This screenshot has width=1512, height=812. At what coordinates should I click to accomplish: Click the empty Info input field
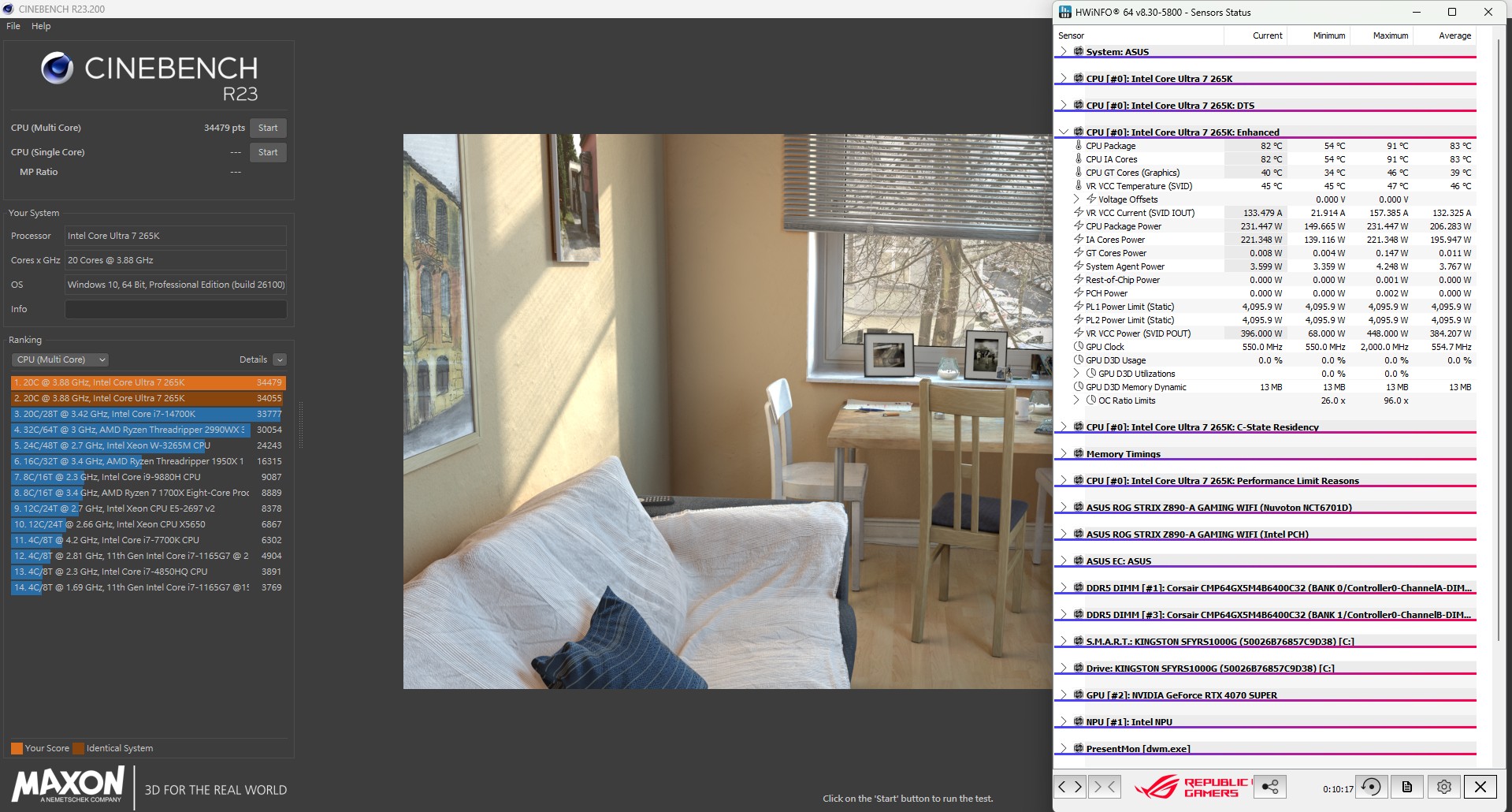[x=176, y=309]
